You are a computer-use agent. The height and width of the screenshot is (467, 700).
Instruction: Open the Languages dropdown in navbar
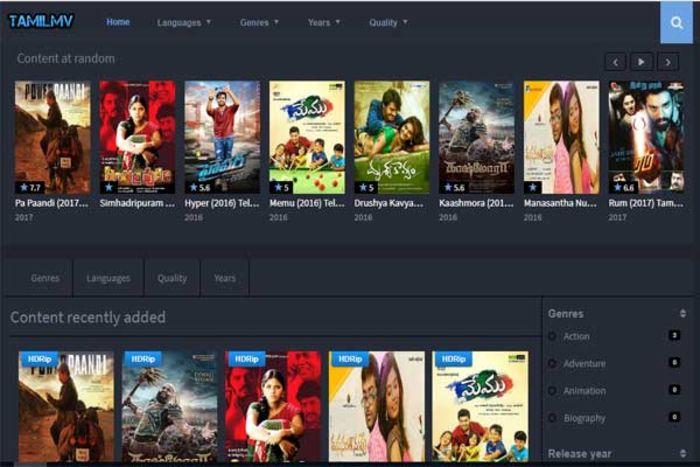[183, 22]
